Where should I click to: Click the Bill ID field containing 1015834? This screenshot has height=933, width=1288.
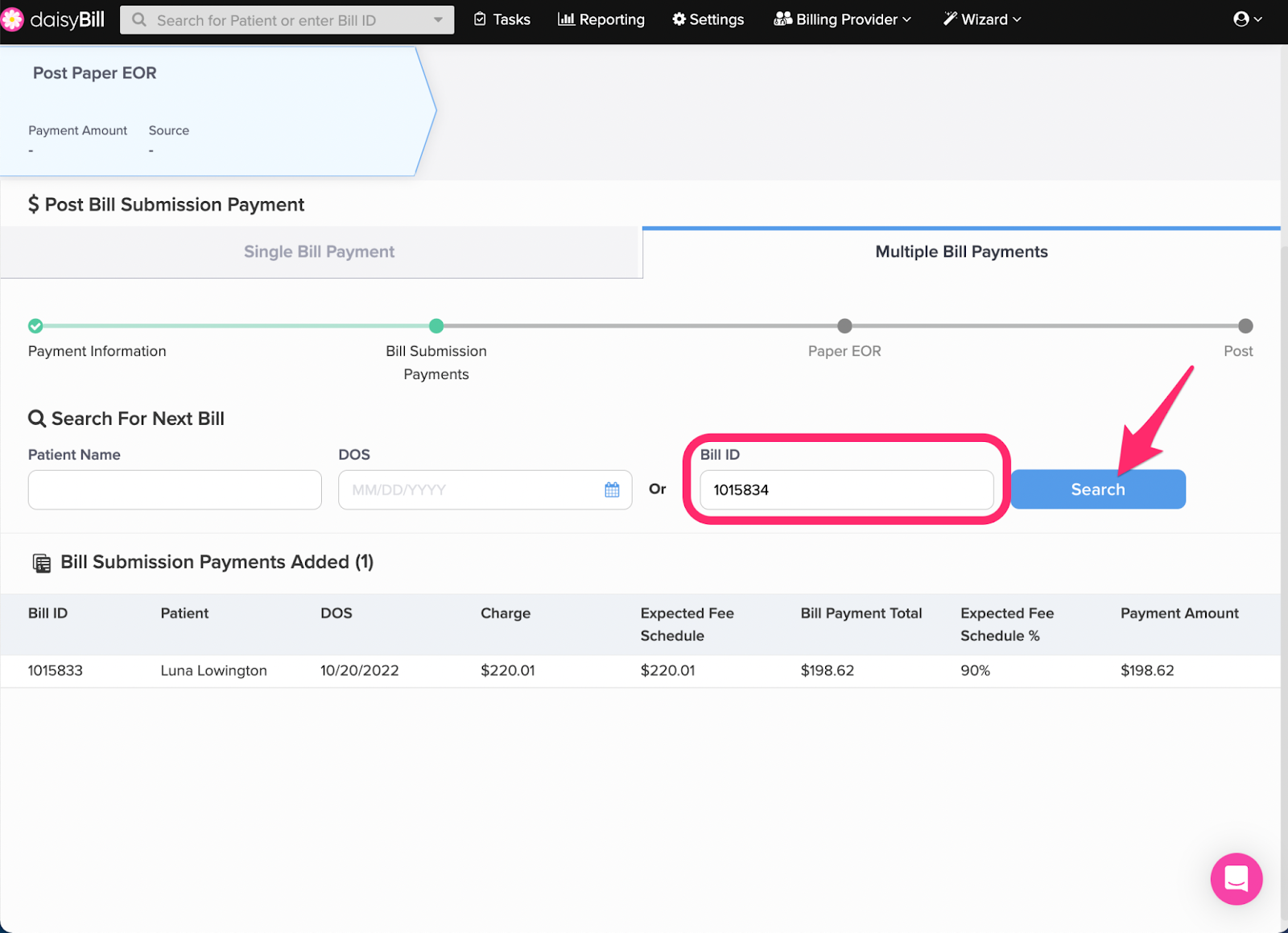847,489
